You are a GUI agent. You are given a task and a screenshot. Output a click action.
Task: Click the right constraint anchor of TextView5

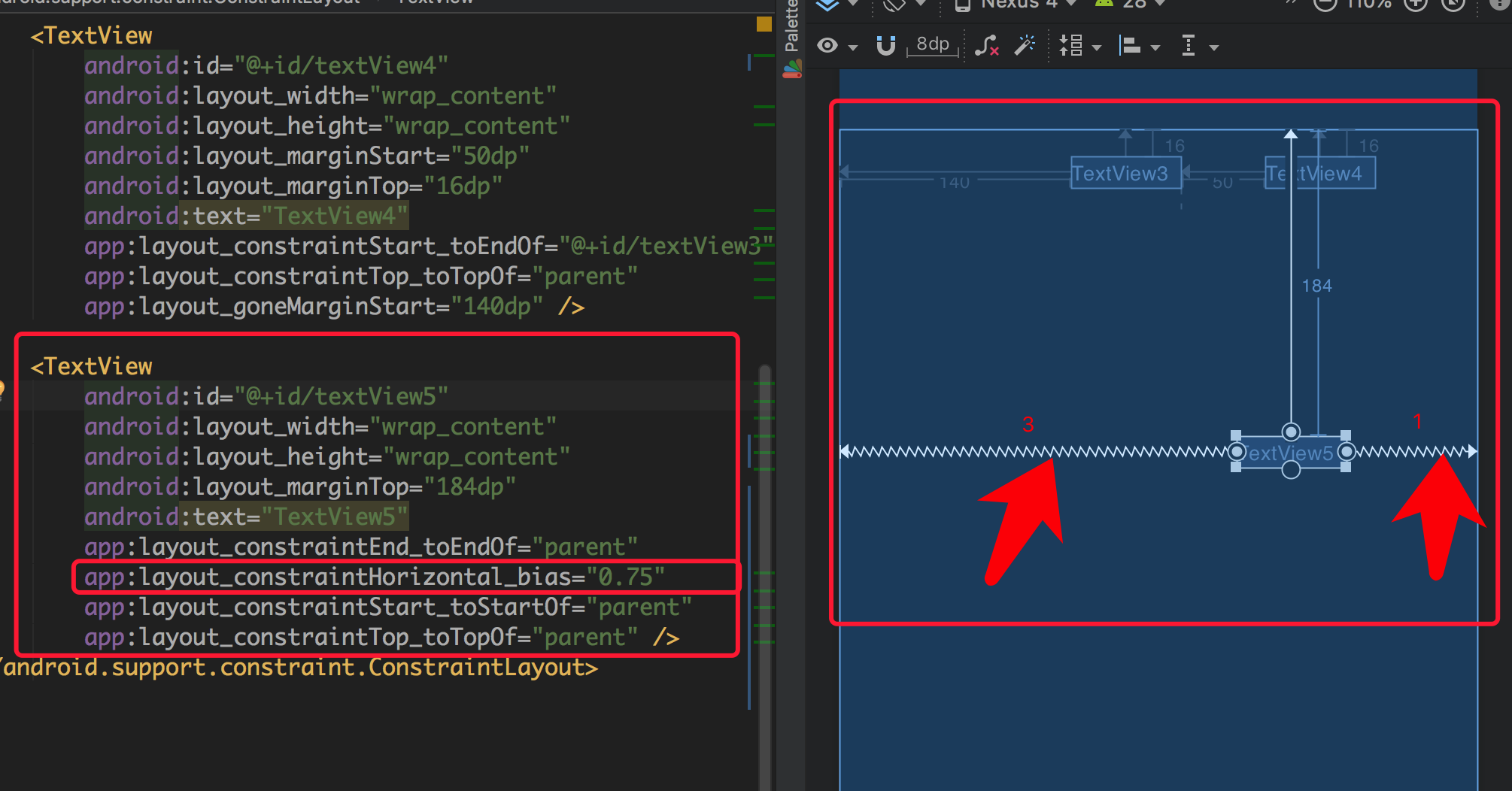pyautogui.click(x=1347, y=452)
